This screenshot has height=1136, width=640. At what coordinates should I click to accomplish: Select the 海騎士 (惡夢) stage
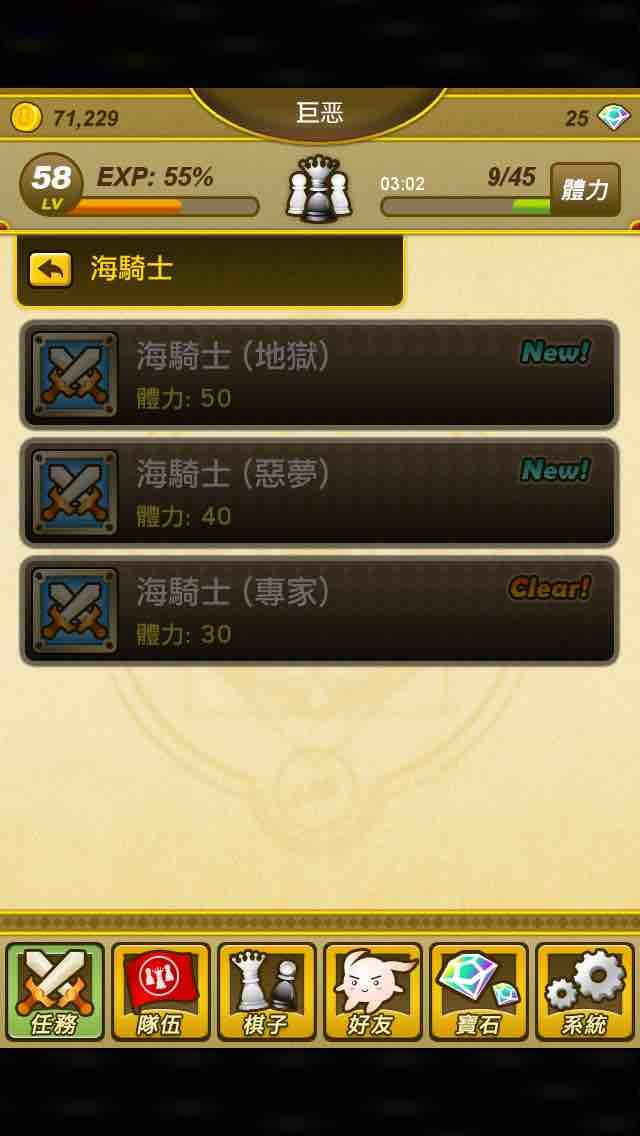click(319, 493)
